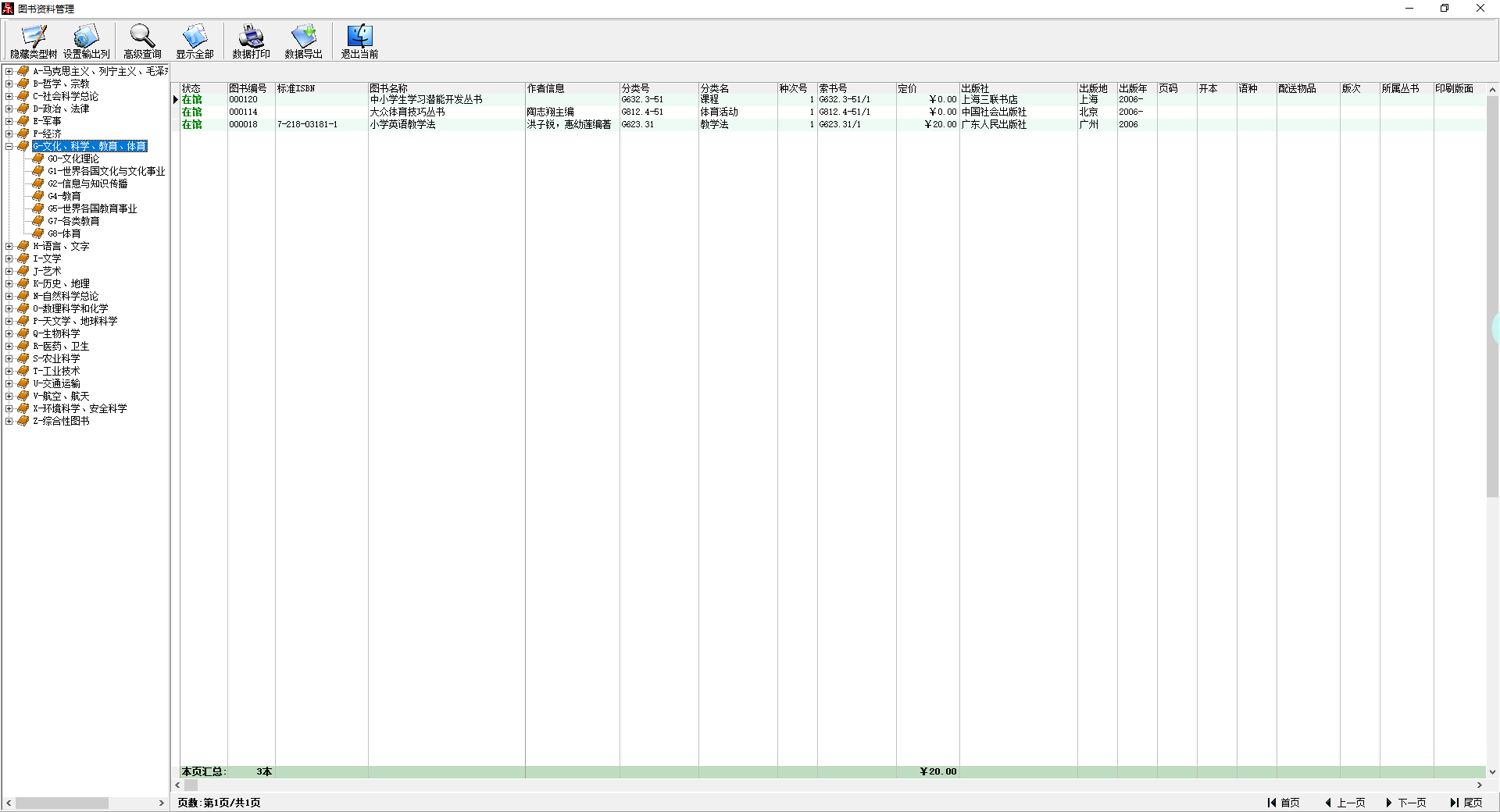Click 显示全部 to show all records
The height and width of the screenshot is (812, 1500).
pos(195,41)
